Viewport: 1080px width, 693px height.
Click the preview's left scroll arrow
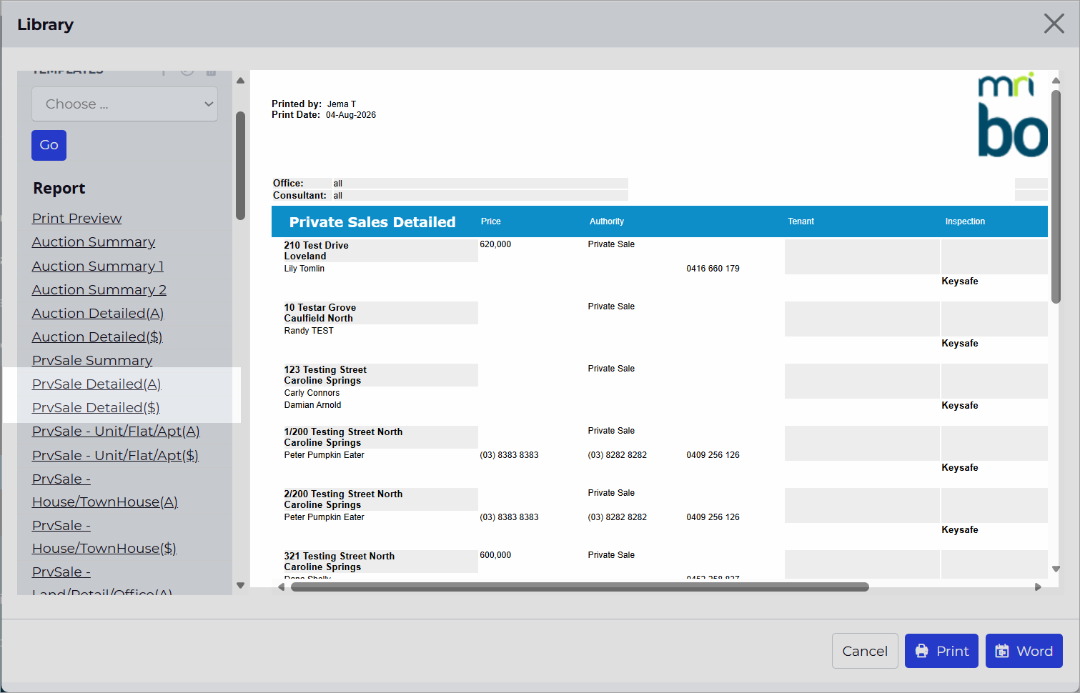(281, 587)
